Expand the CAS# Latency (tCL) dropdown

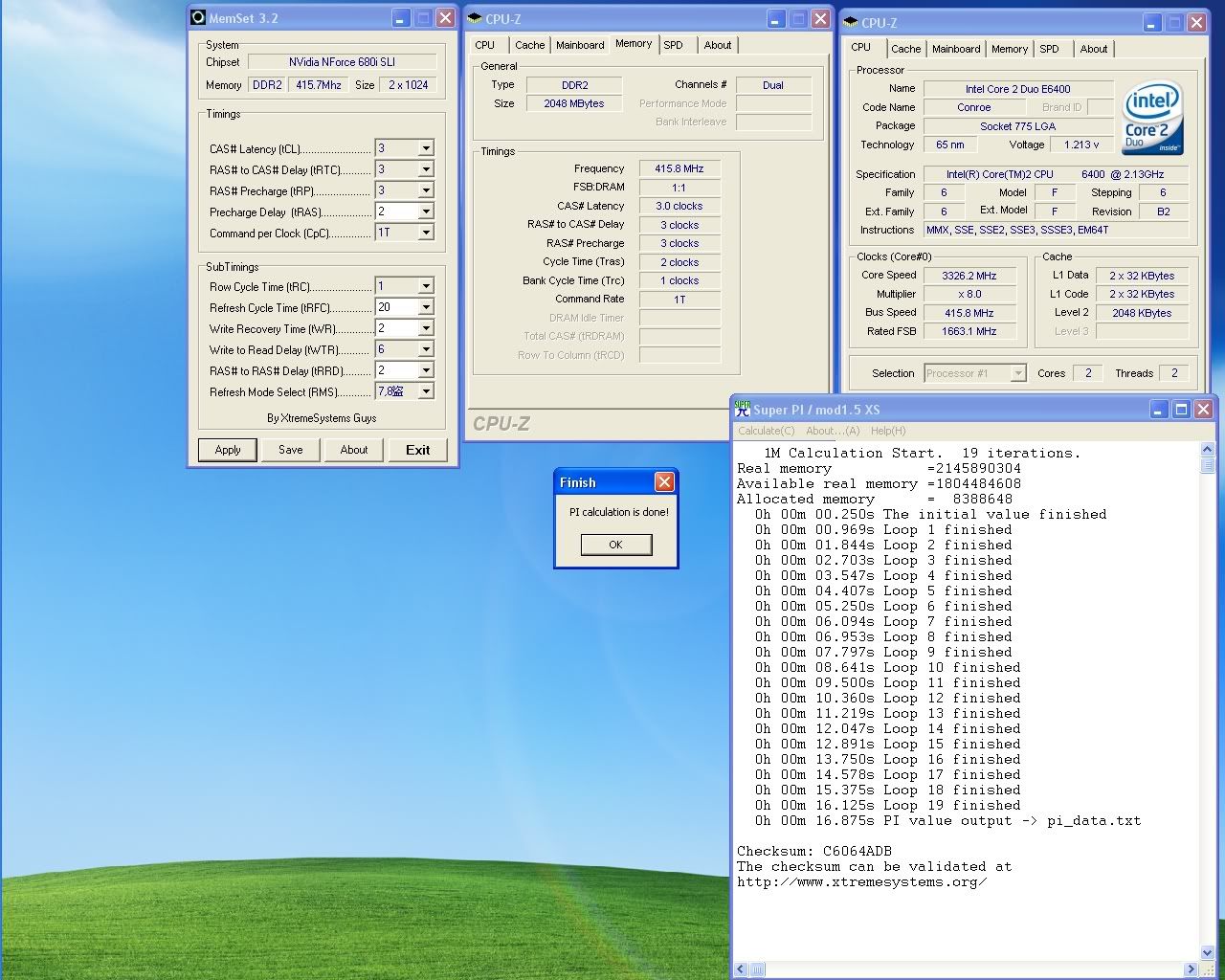[426, 148]
